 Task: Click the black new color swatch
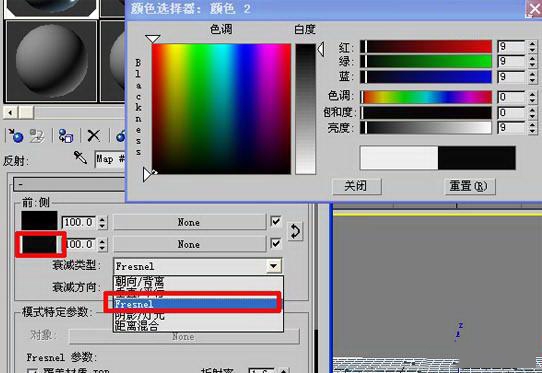(477, 158)
